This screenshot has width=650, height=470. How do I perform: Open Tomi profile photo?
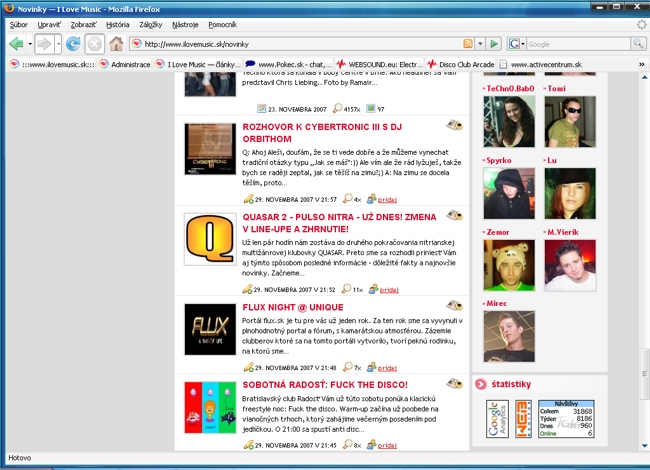click(570, 121)
